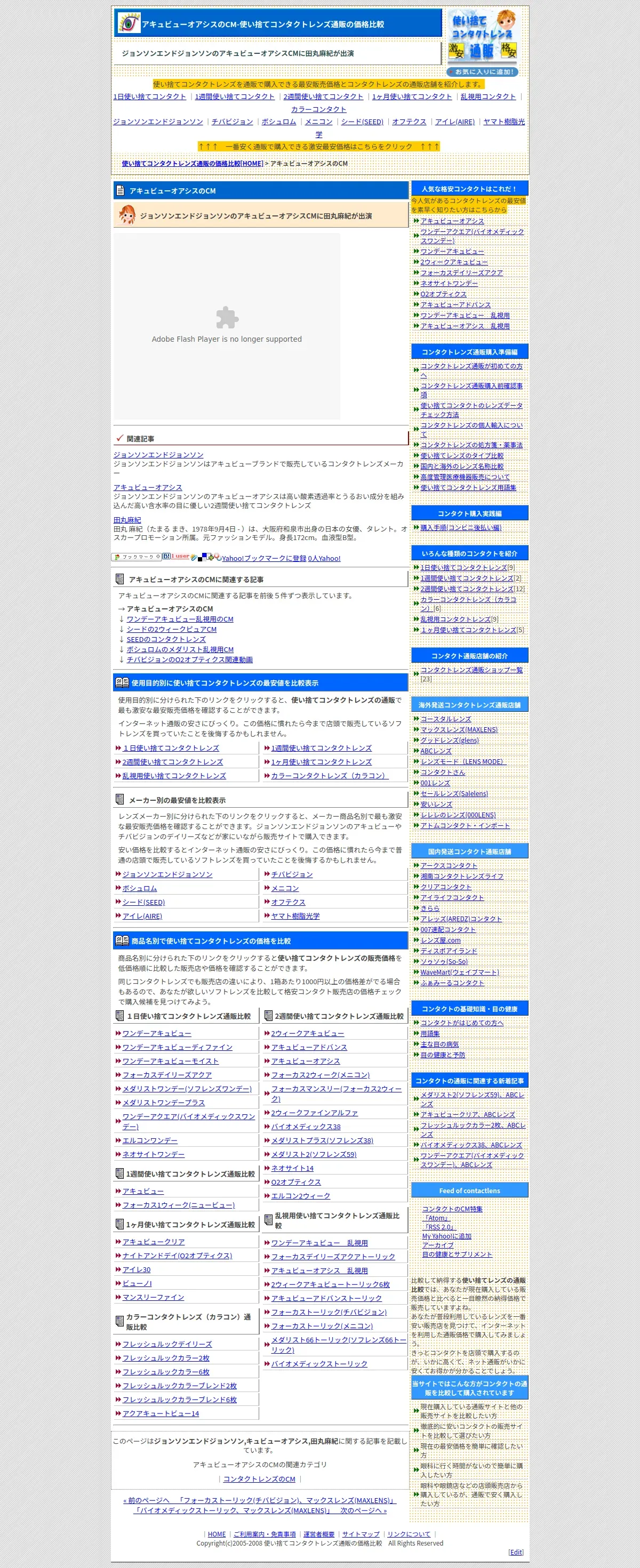Open アクアキュートビュー14 product link
The image size is (640, 1568).
pyautogui.click(x=160, y=1413)
